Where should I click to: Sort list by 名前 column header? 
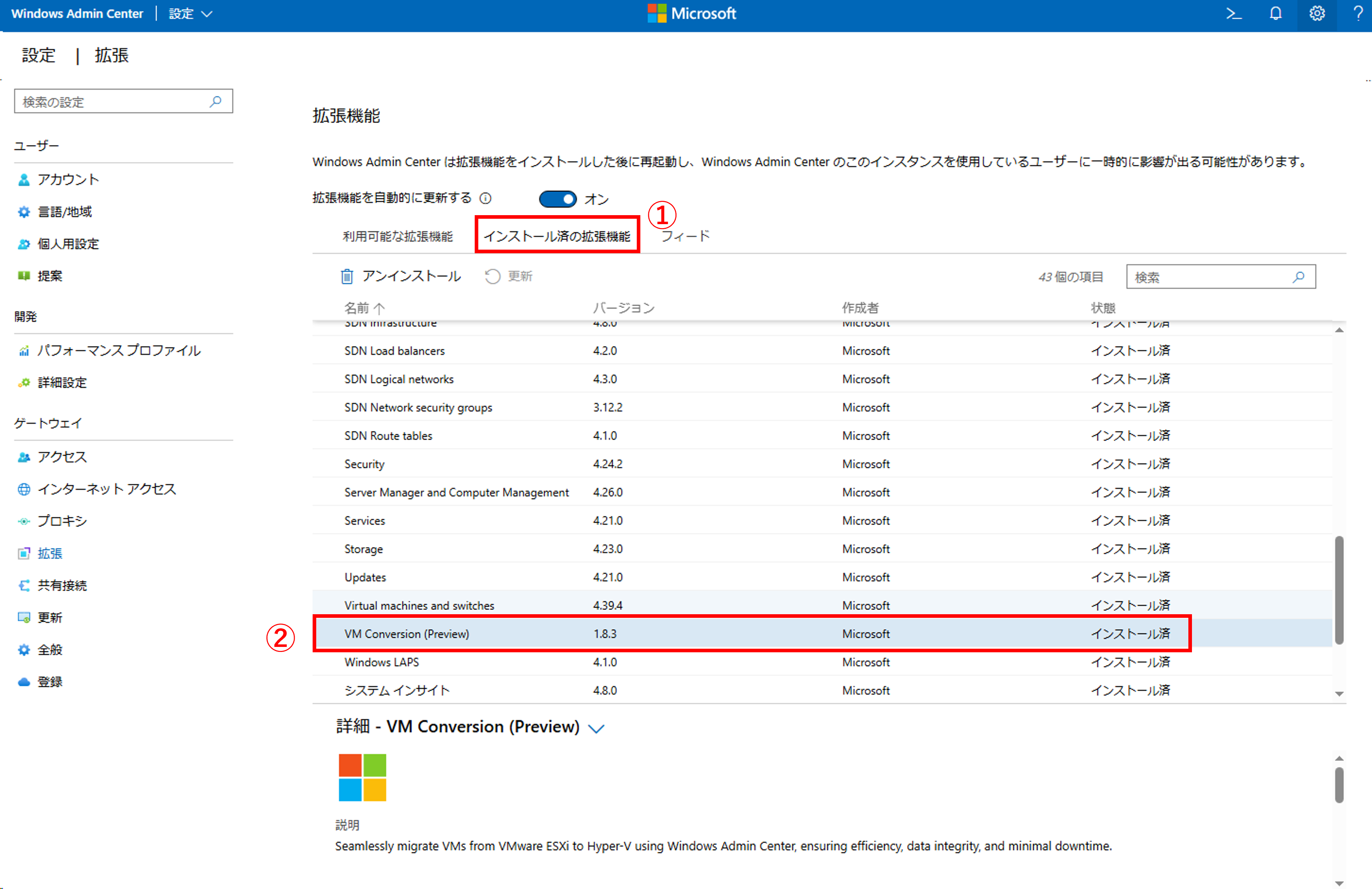click(358, 308)
